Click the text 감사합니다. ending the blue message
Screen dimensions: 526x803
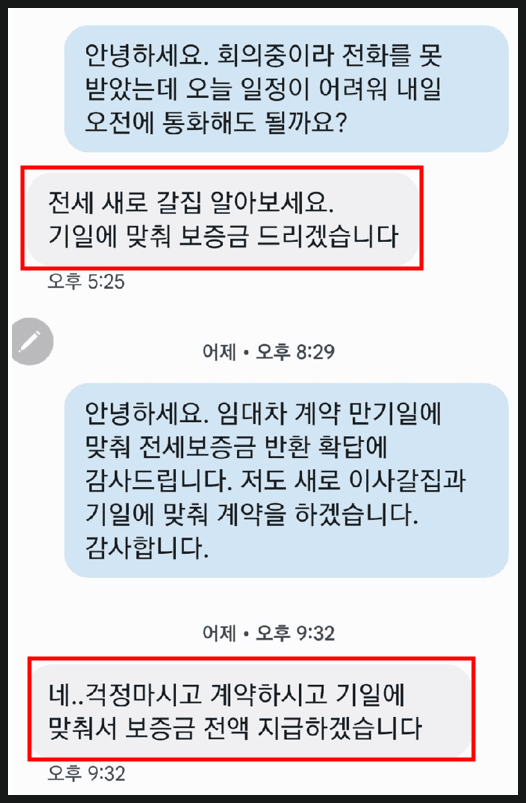(x=147, y=547)
